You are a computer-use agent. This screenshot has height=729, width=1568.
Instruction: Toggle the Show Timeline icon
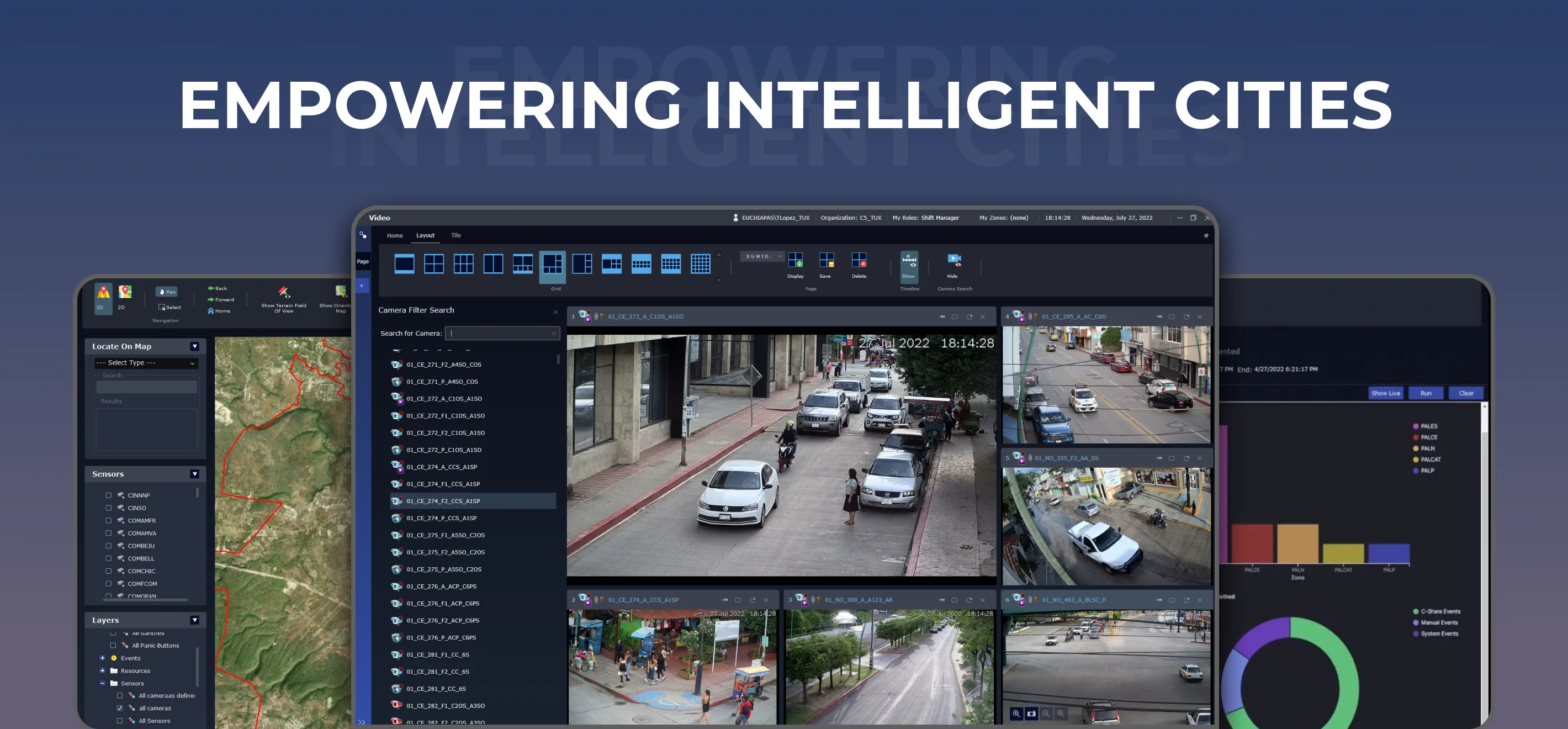(x=909, y=266)
